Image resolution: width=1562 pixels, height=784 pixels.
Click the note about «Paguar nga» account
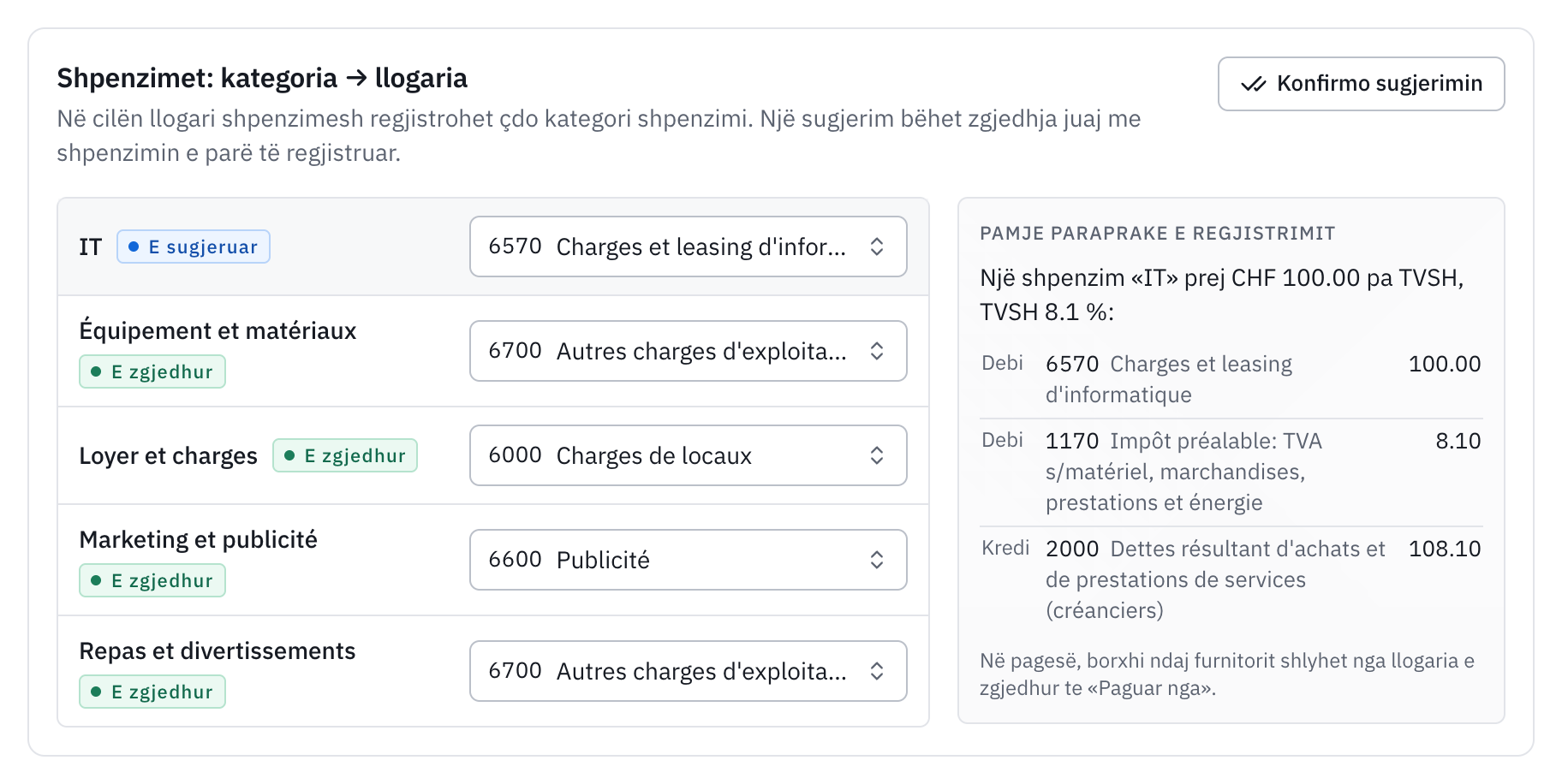tap(1227, 674)
